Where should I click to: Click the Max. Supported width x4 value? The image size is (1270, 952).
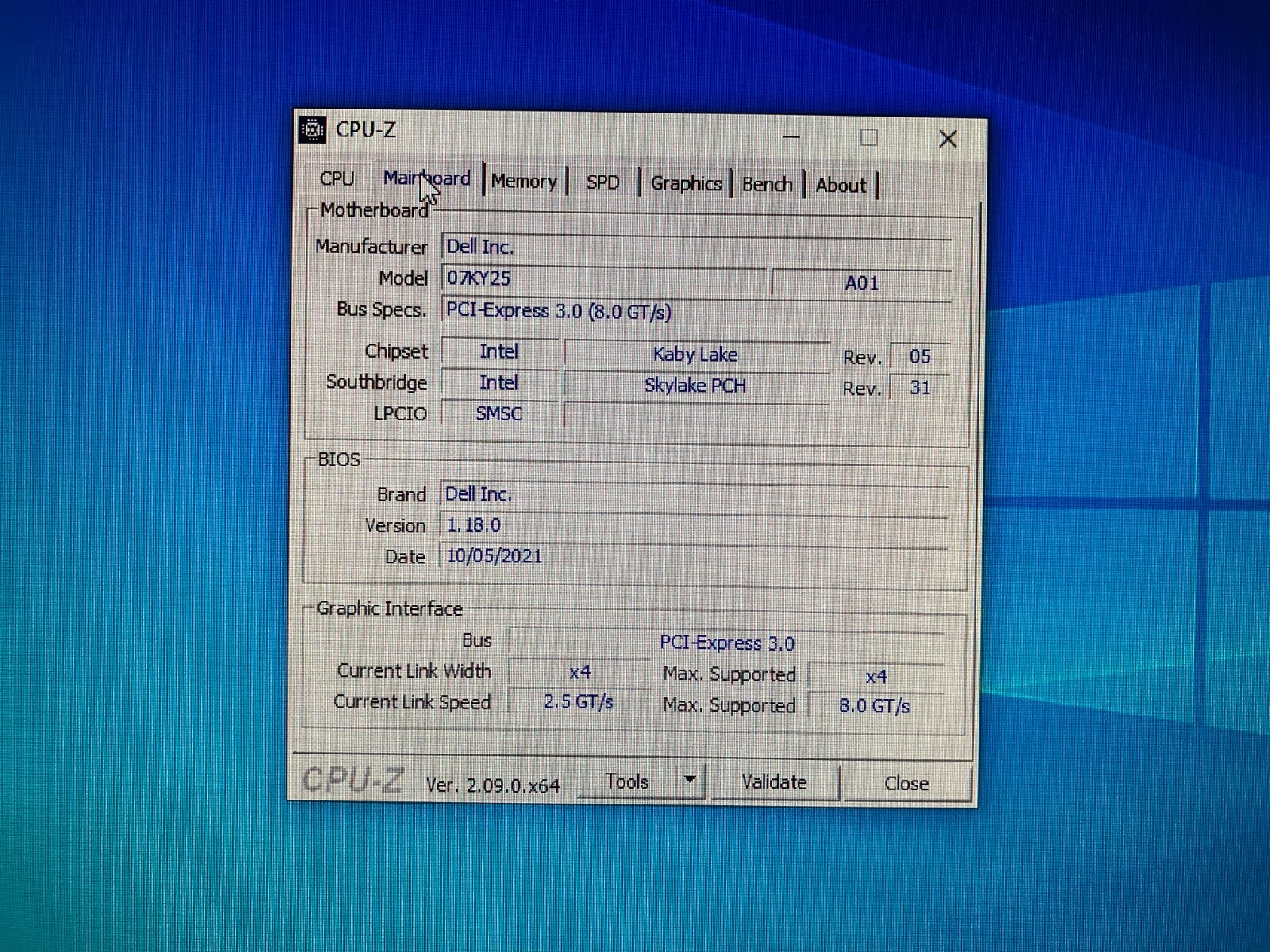876,677
